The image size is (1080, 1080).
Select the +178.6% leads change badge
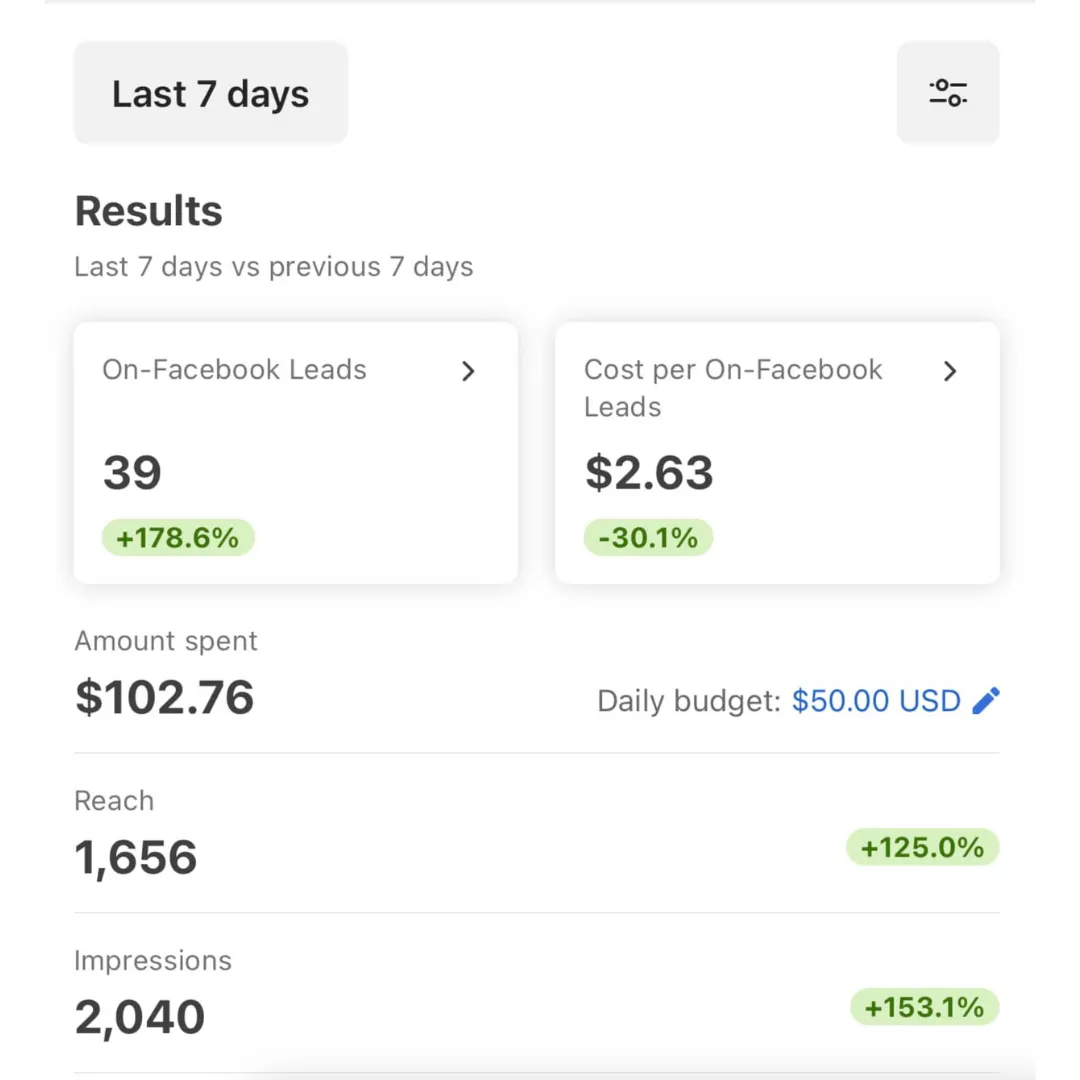tap(178, 537)
